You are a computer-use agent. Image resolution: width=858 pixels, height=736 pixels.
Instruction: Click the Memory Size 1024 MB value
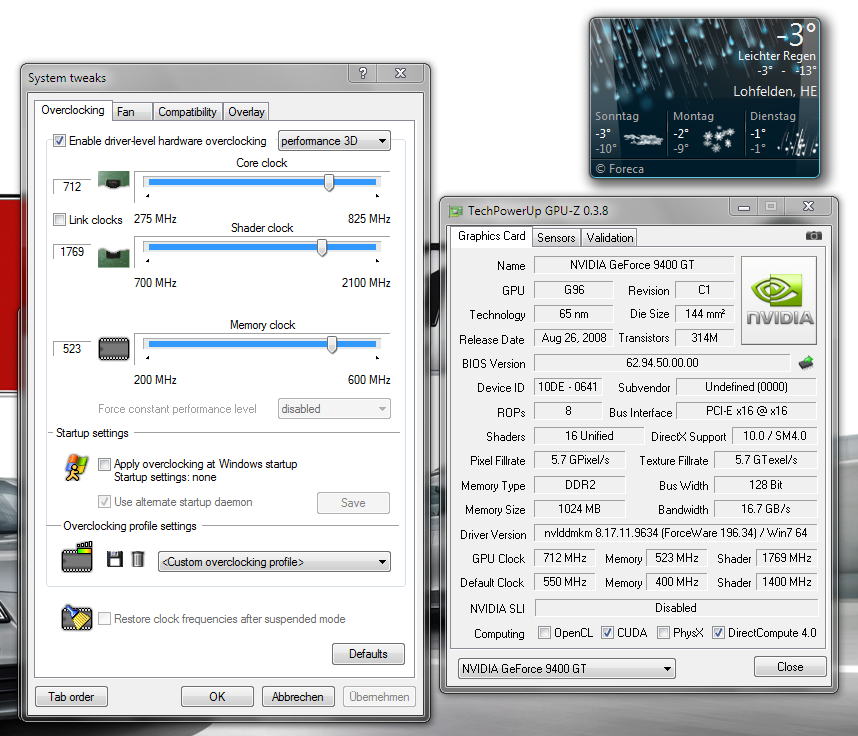coord(579,508)
